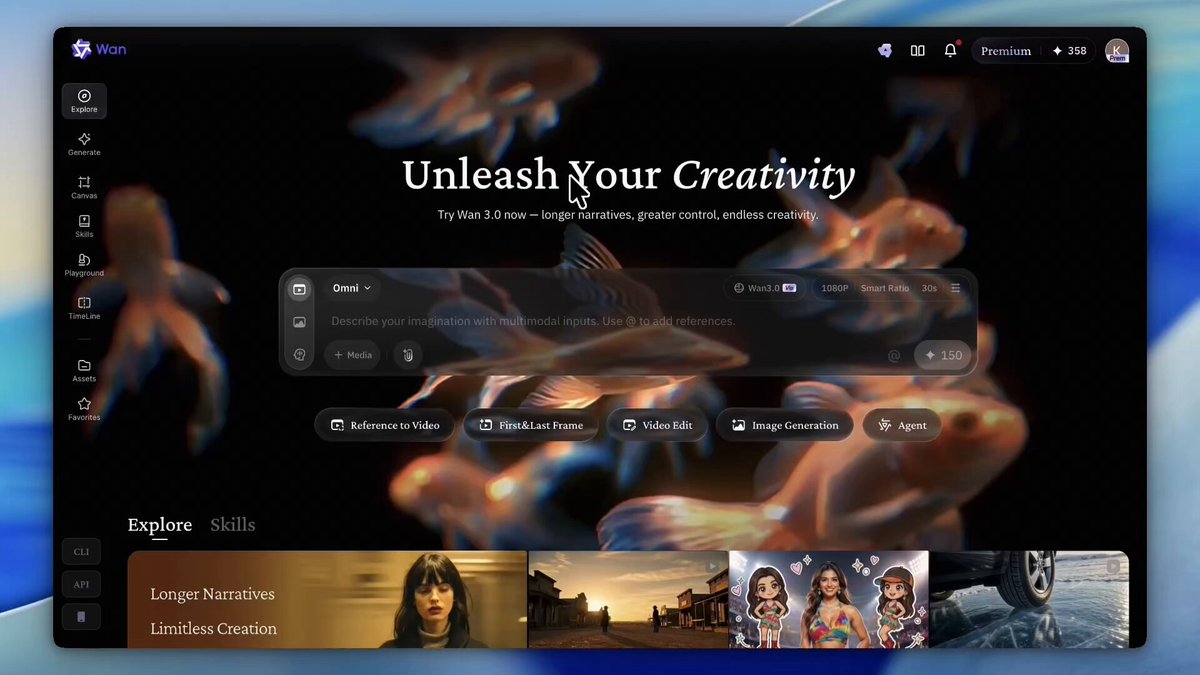Viewport: 1200px width, 675px height.
Task: Open the settings lines icon in prompt box
Action: (956, 288)
